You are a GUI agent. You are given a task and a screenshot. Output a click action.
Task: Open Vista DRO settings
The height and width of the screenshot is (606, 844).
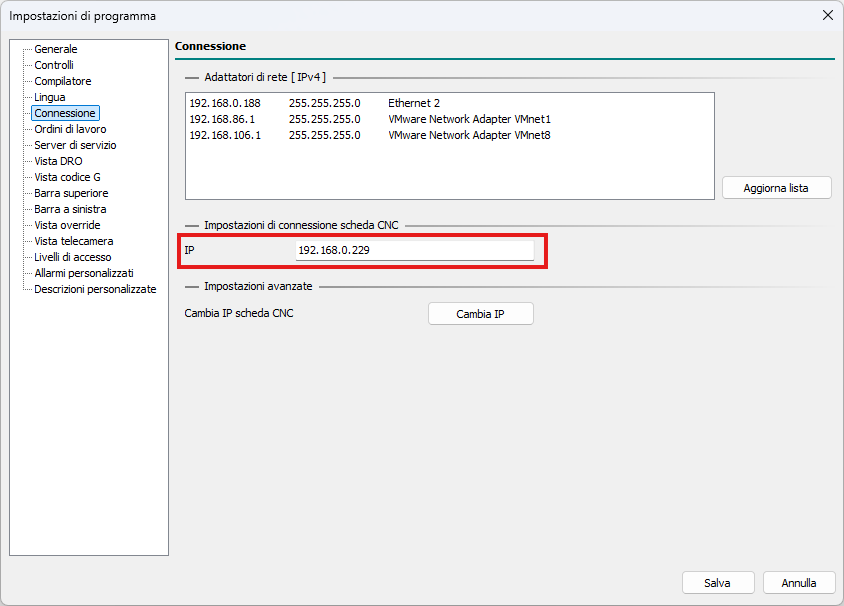(x=58, y=161)
